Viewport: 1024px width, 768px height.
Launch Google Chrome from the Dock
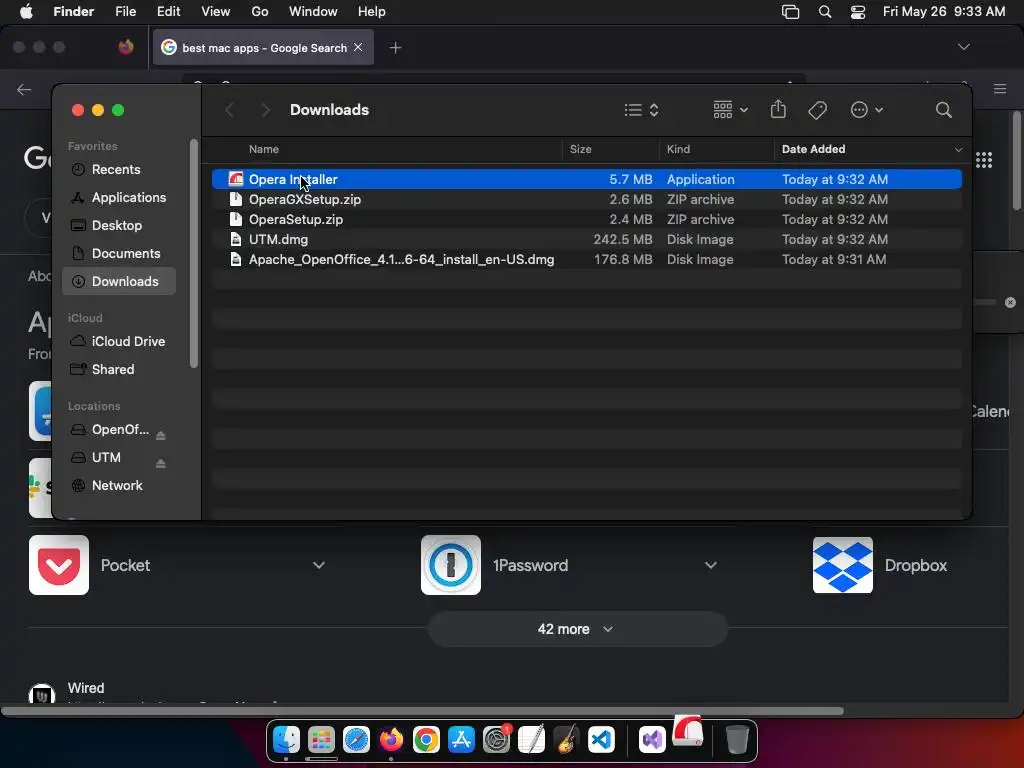[x=426, y=740]
